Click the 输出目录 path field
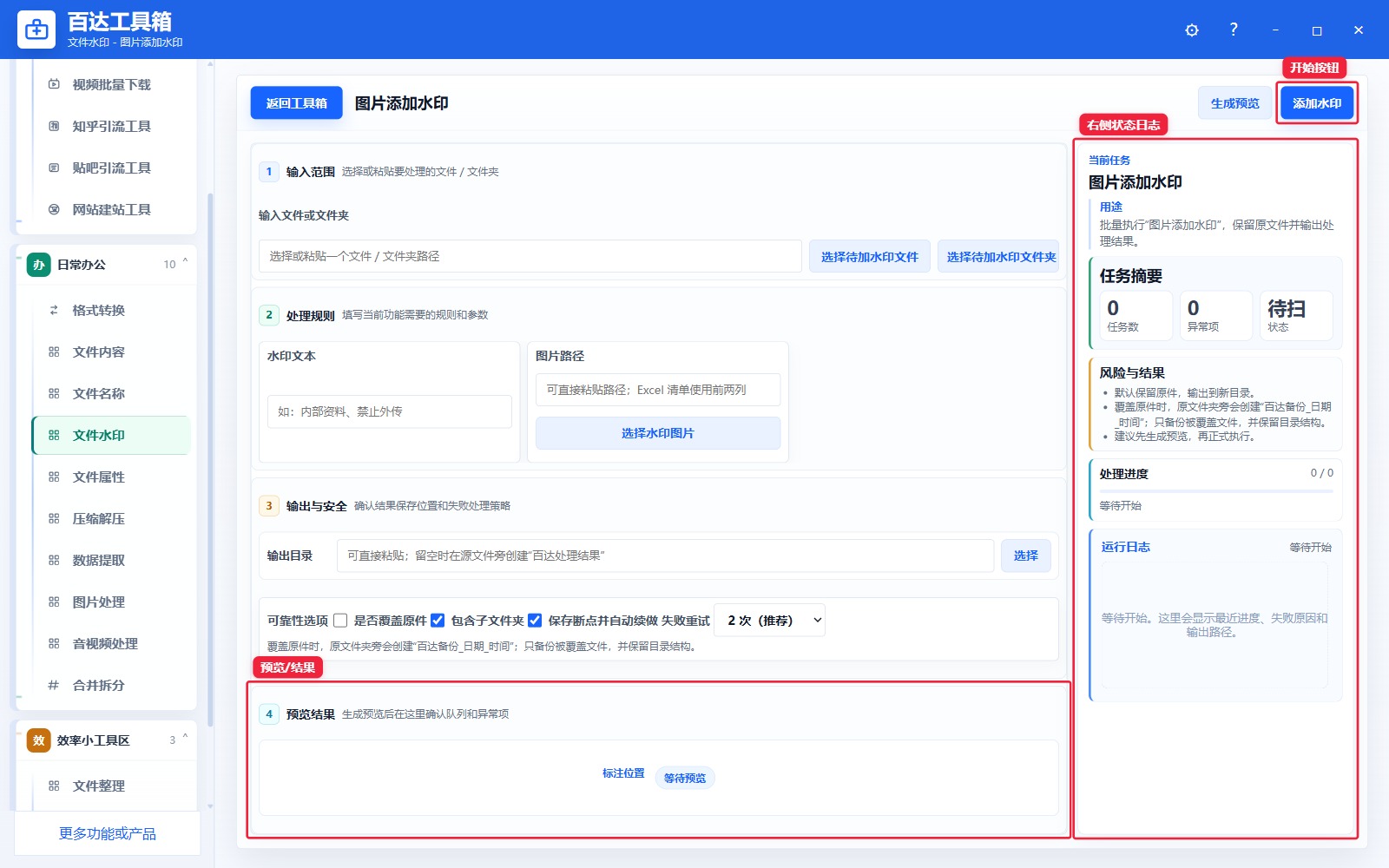 [x=665, y=556]
